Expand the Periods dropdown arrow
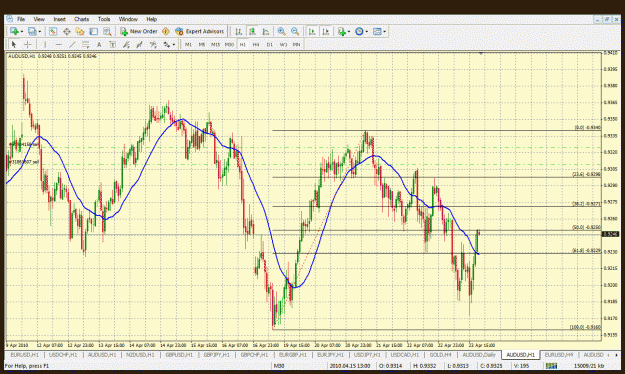The image size is (625, 374). coord(366,31)
